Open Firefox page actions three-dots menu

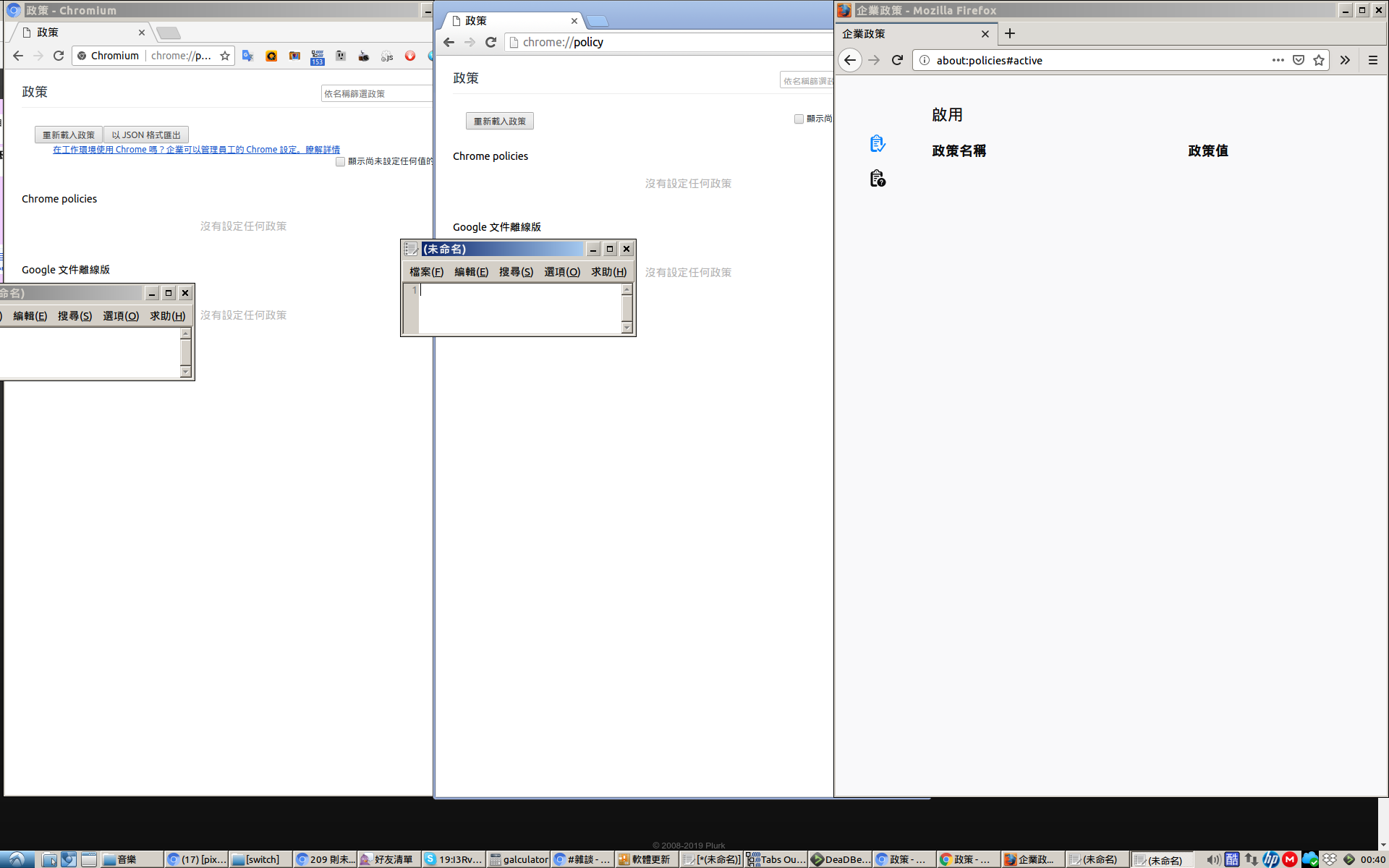pos(1278,60)
